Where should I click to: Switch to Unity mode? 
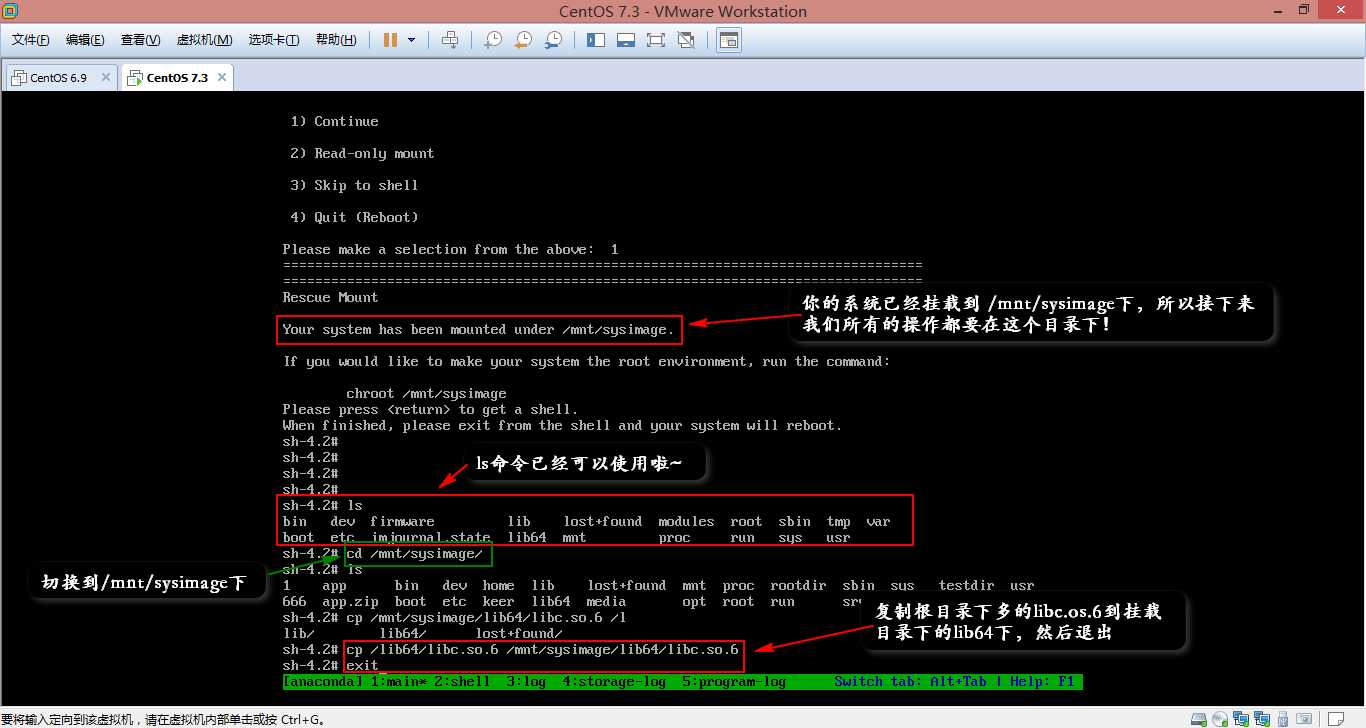pos(686,40)
